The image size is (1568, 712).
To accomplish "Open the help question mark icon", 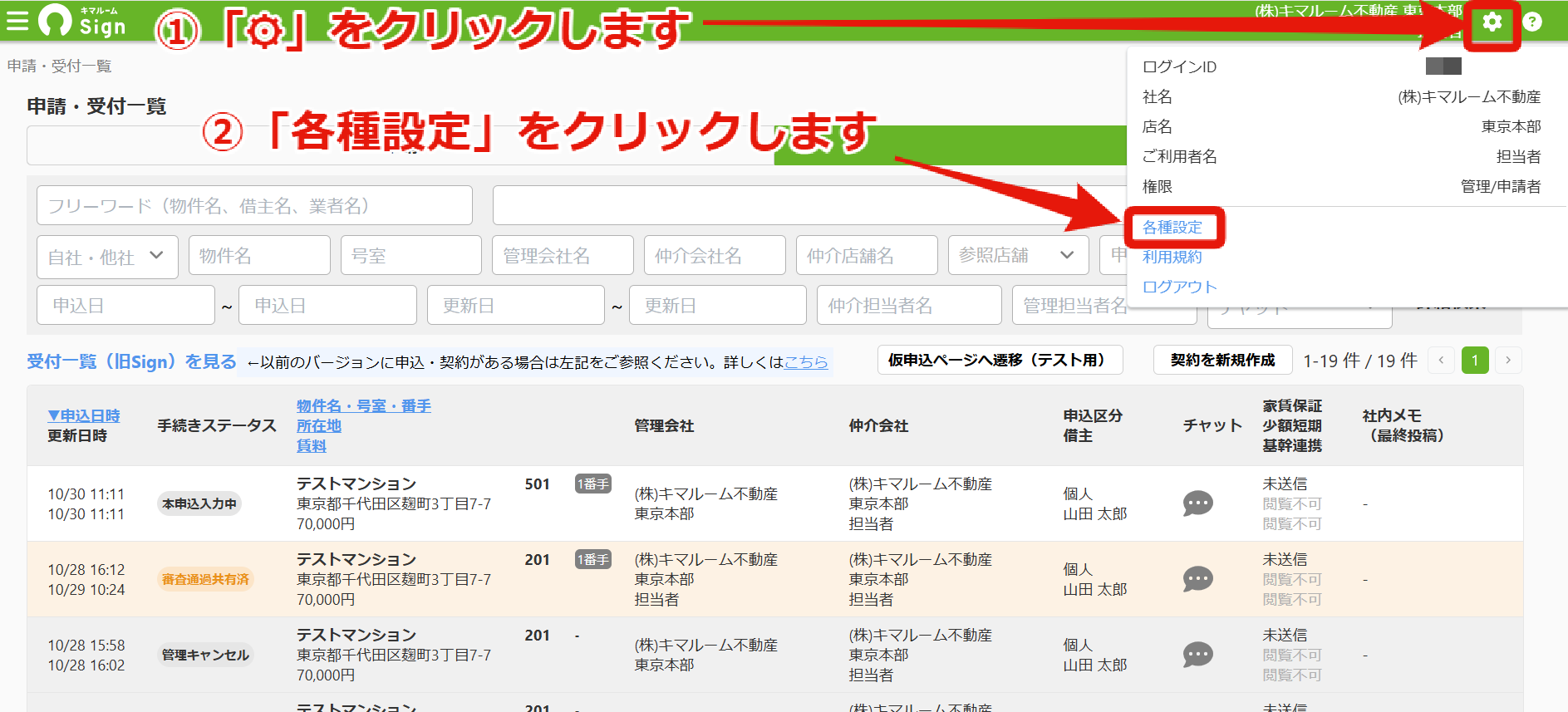I will 1533,22.
